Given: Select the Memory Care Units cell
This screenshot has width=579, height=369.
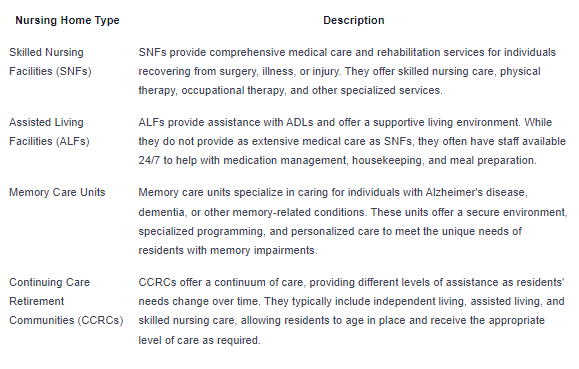Looking at the screenshot, I should [x=57, y=192].
